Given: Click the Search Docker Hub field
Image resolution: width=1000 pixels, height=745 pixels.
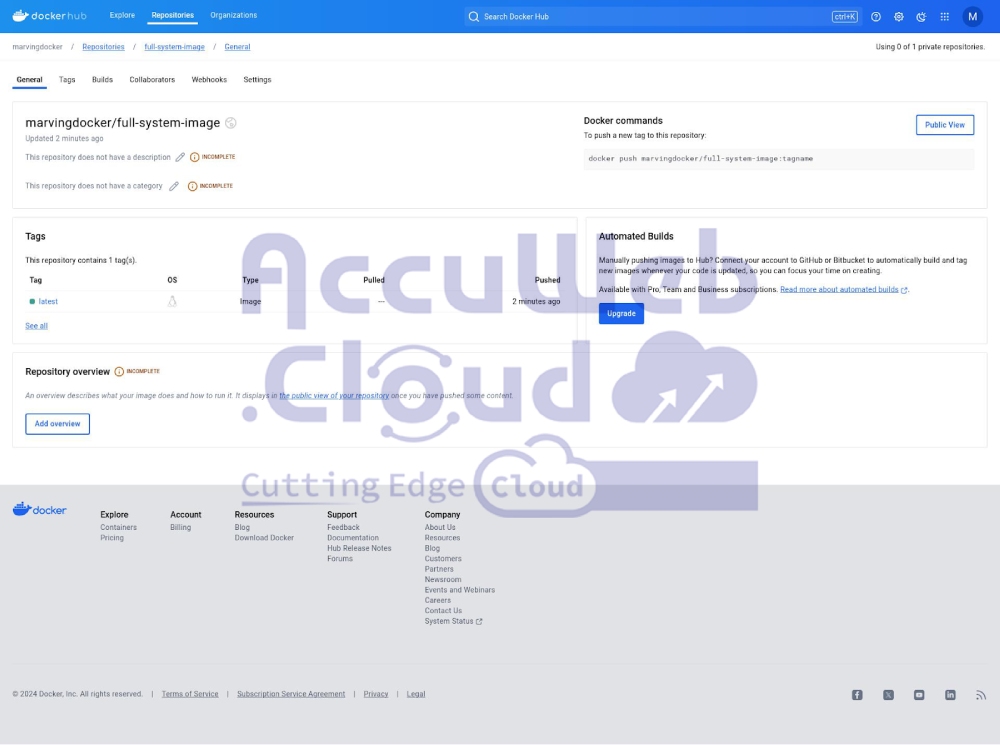Looking at the screenshot, I should click(650, 17).
